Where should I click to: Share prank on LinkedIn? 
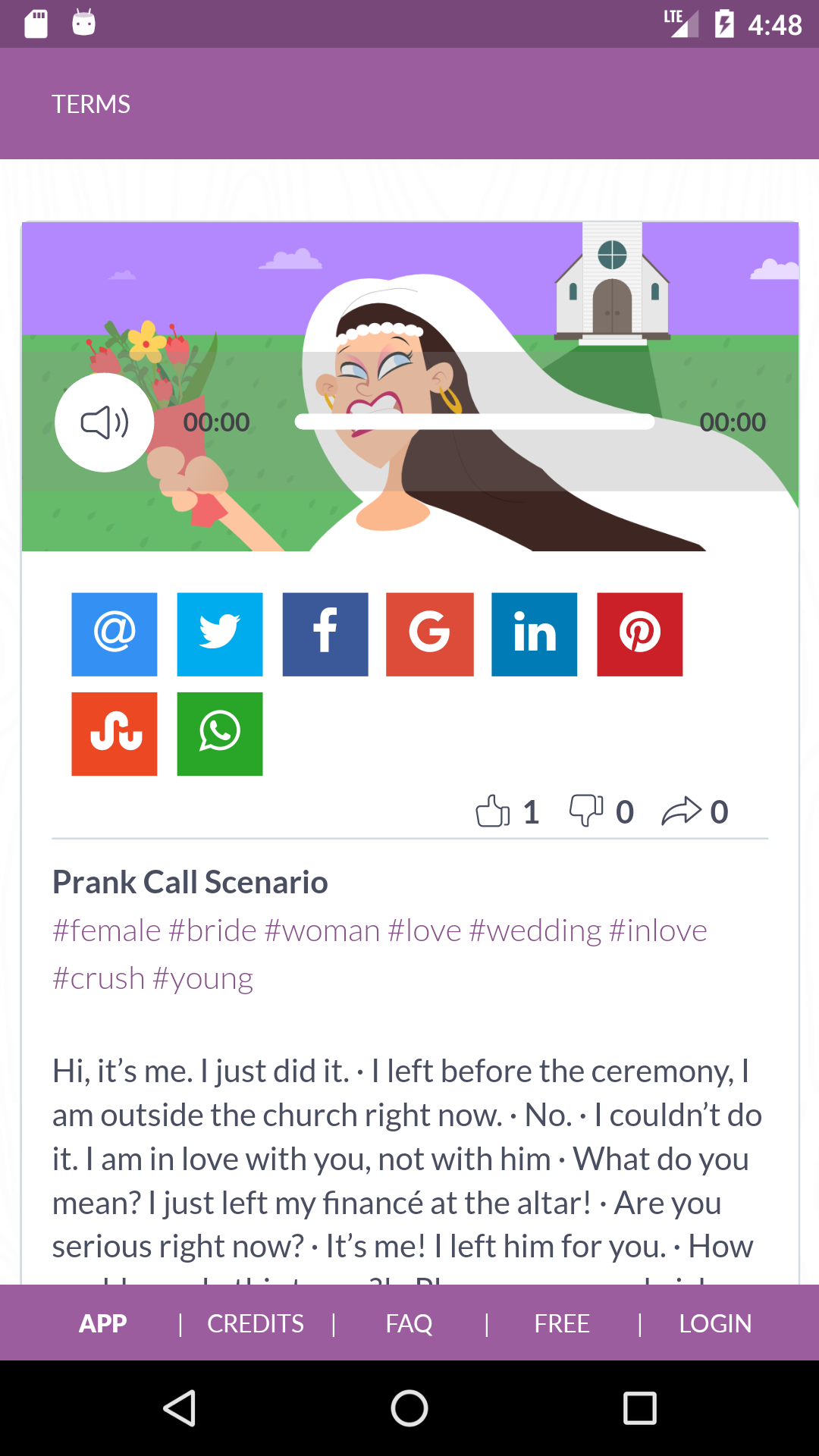535,634
